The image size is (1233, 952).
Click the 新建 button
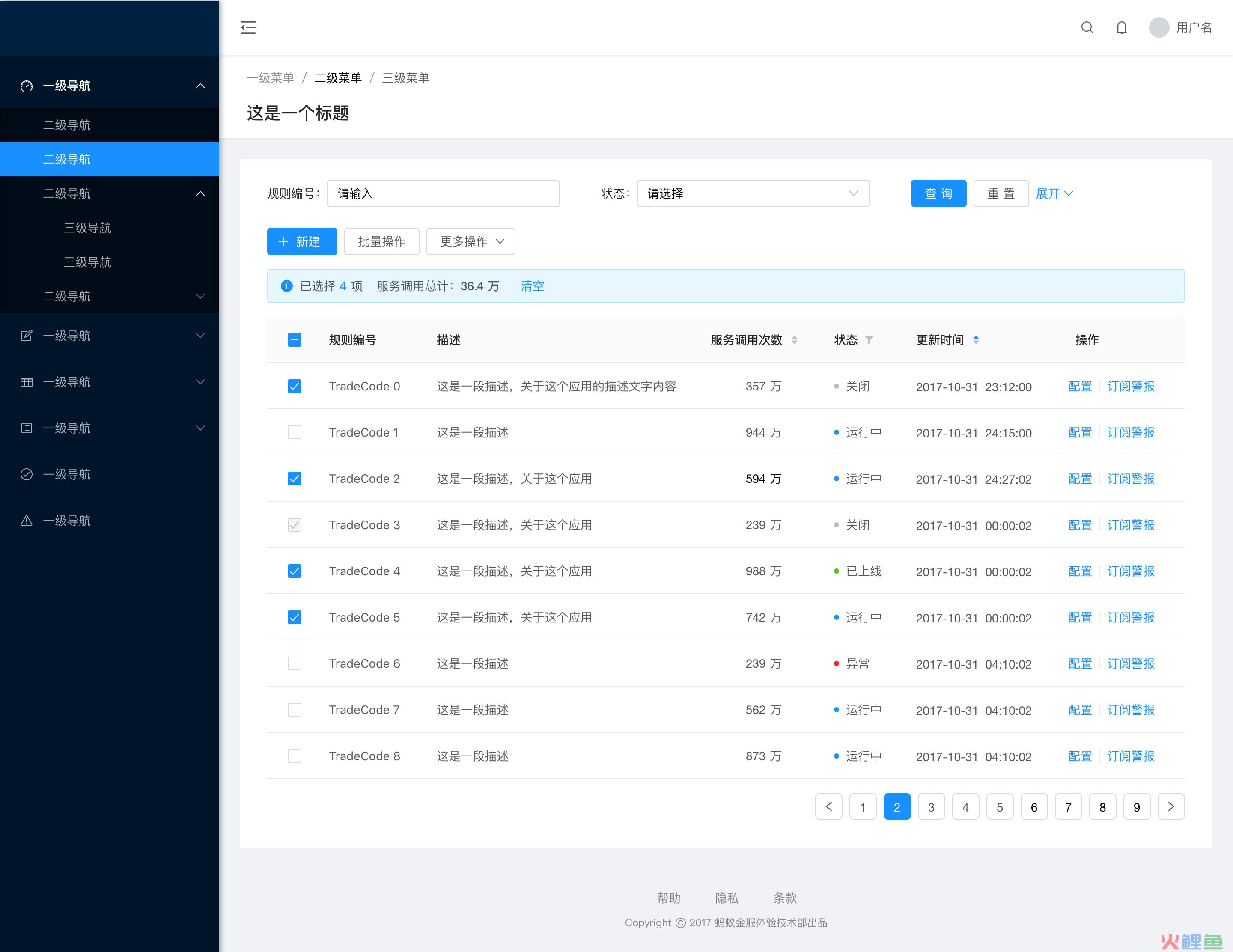pos(301,241)
